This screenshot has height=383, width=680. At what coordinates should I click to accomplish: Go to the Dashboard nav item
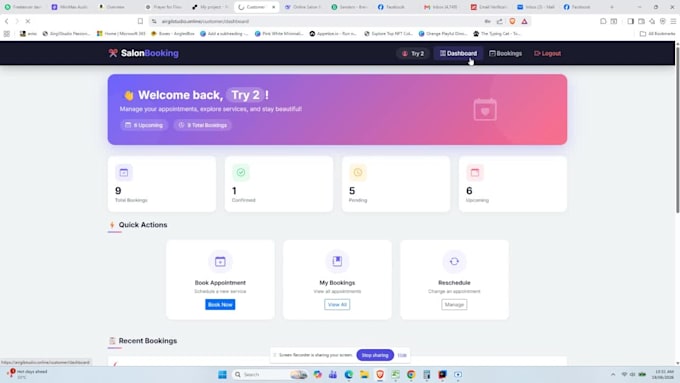point(458,53)
